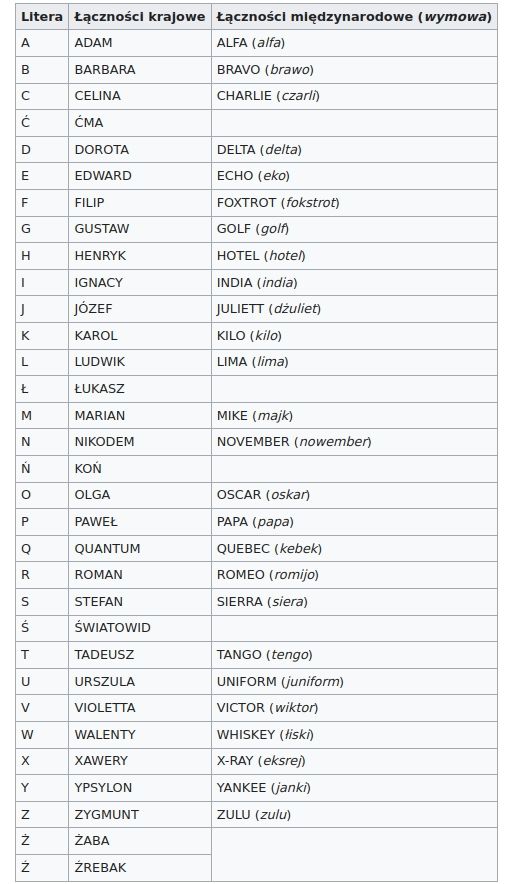Image resolution: width=532 pixels, height=884 pixels.
Task: Click the 'Łączności międzynarodowe (wymowa)' header
Action: [x=354, y=16]
